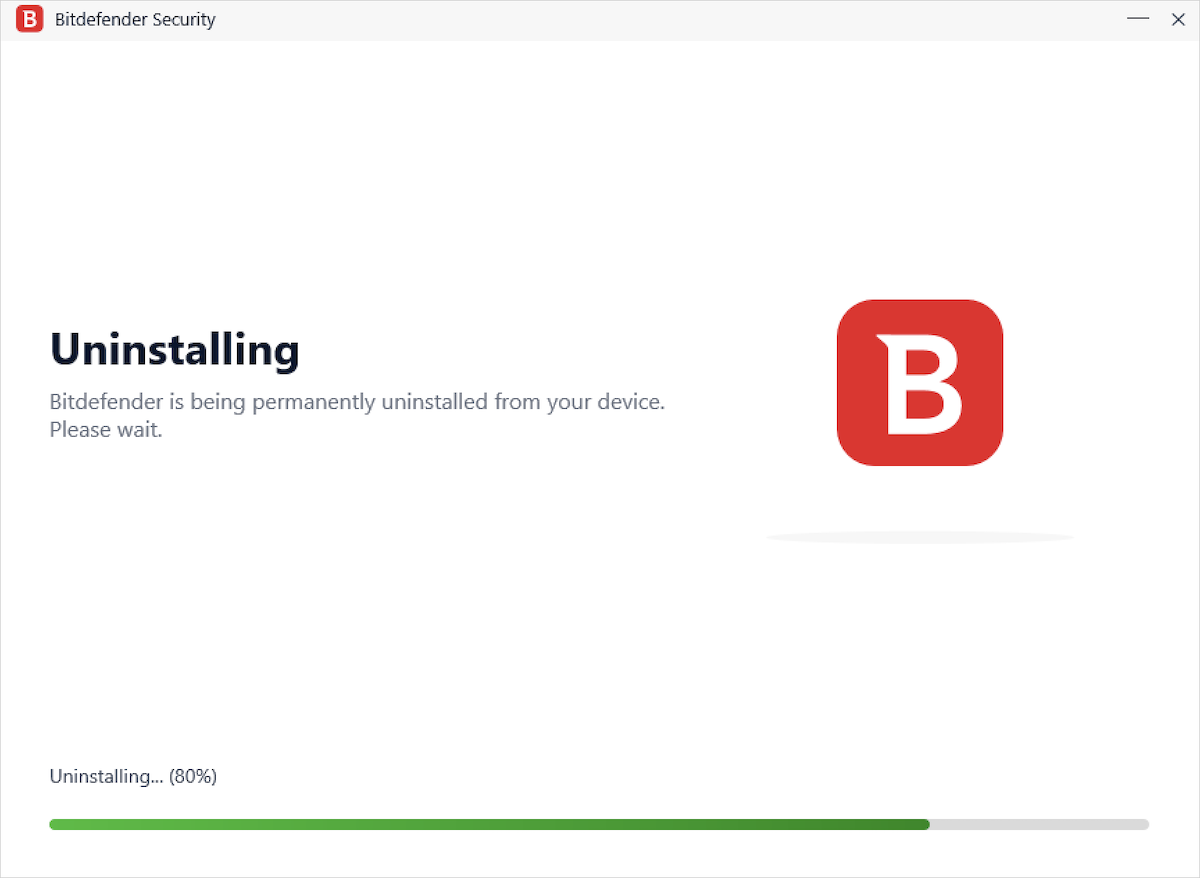1200x878 pixels.
Task: Close the Bitdefender Security window
Action: [x=1178, y=19]
